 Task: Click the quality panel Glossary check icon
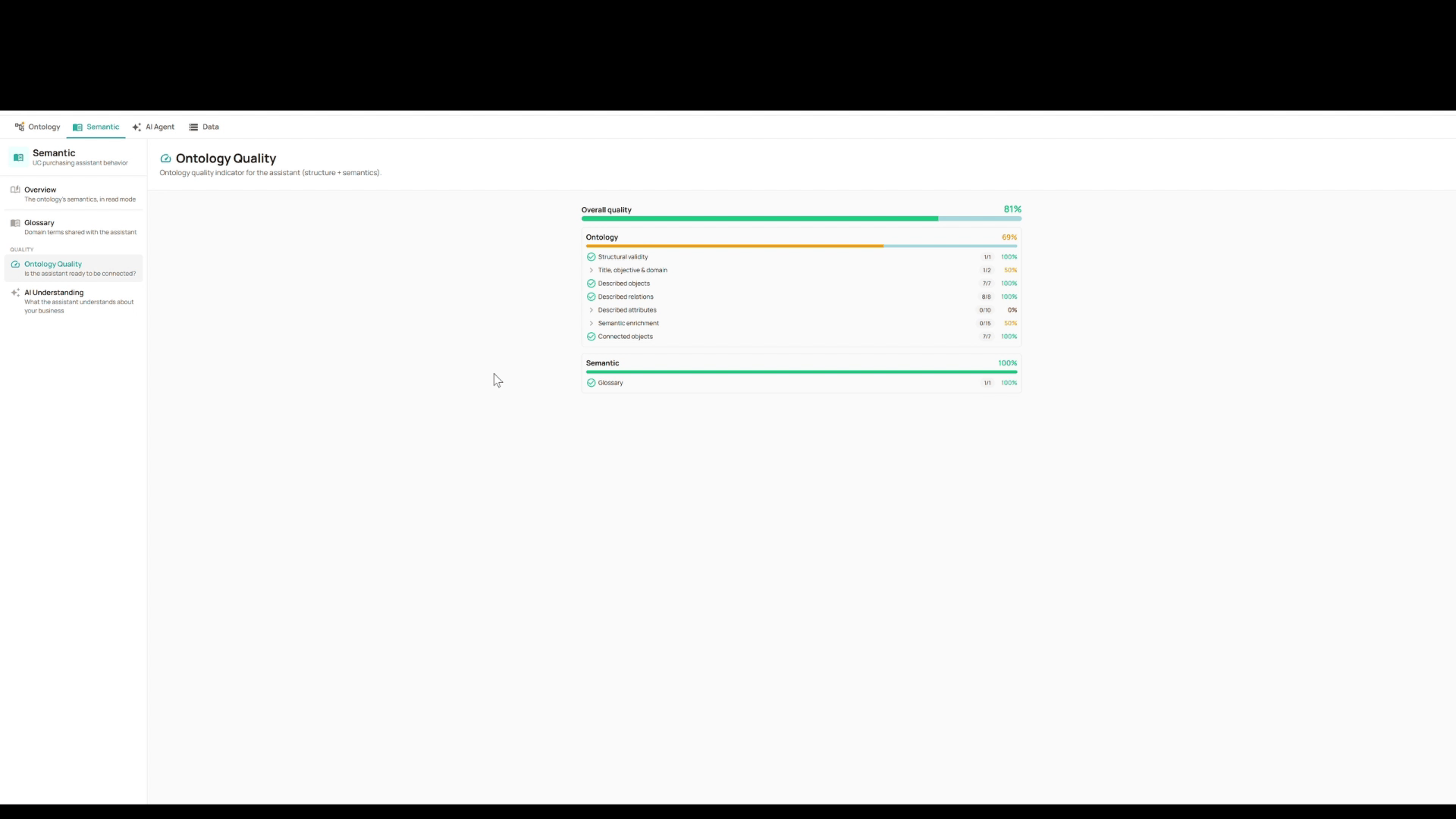[591, 383]
